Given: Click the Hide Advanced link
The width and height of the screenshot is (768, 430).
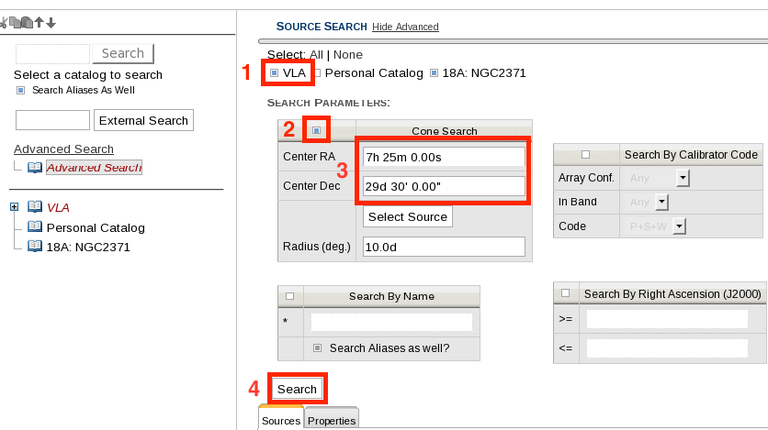Looking at the screenshot, I should 405,27.
